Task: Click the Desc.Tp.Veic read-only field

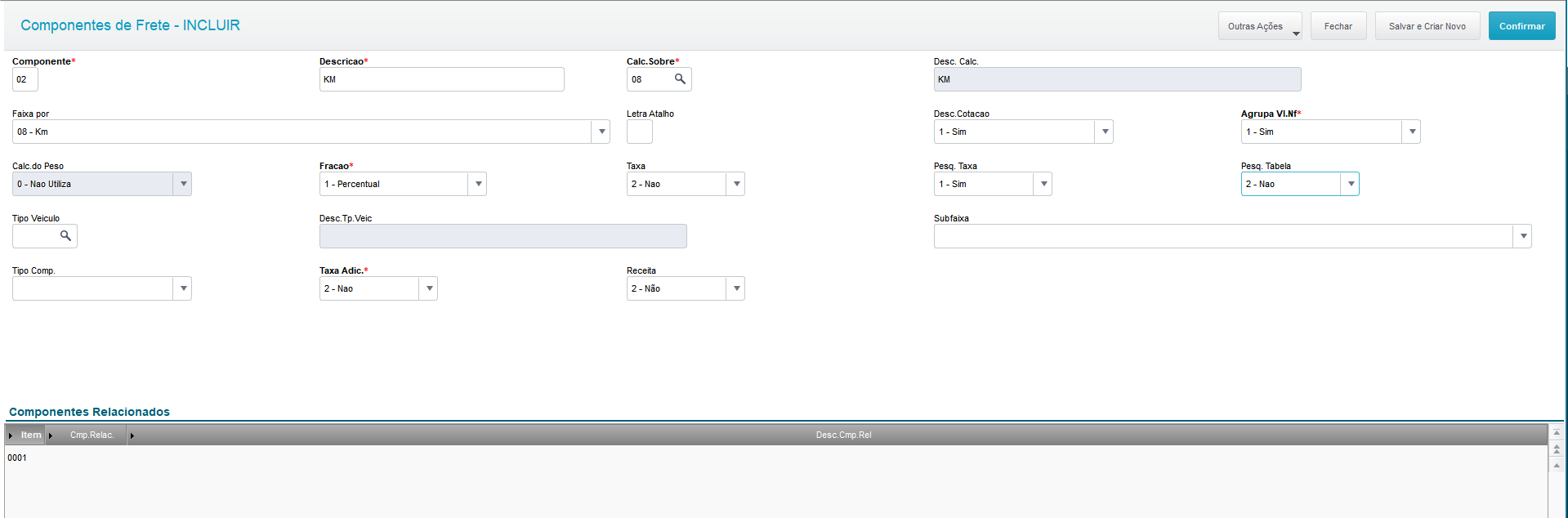Action: pyautogui.click(x=503, y=236)
